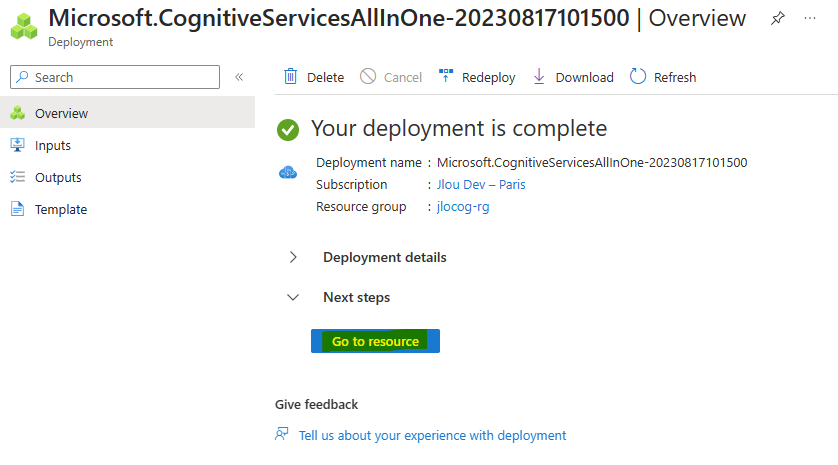Click the Delete toolbar label
838x465 pixels.
pyautogui.click(x=325, y=78)
